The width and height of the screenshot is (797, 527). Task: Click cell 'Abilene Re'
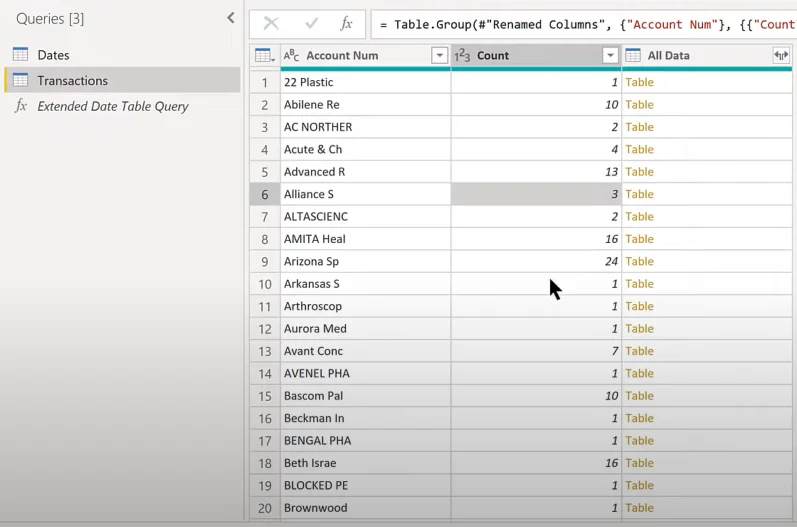point(365,105)
